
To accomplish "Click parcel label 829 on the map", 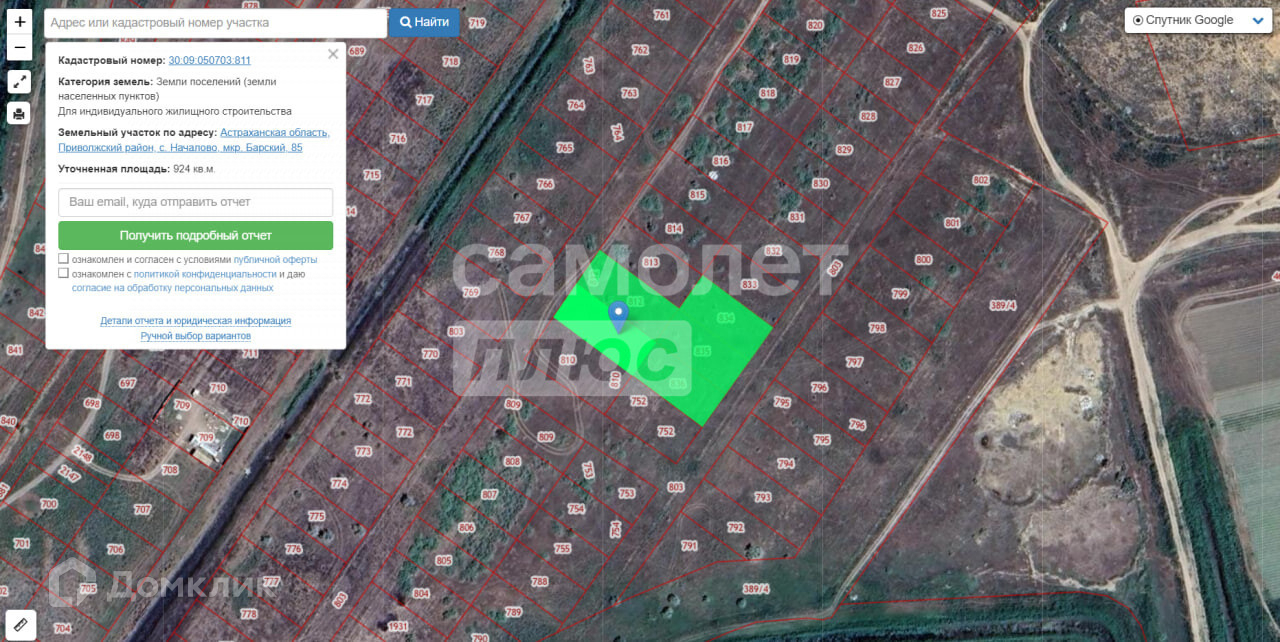I will [x=844, y=150].
